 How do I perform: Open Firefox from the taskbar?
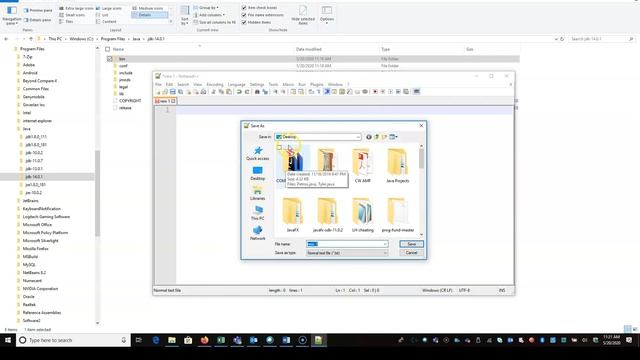204,340
